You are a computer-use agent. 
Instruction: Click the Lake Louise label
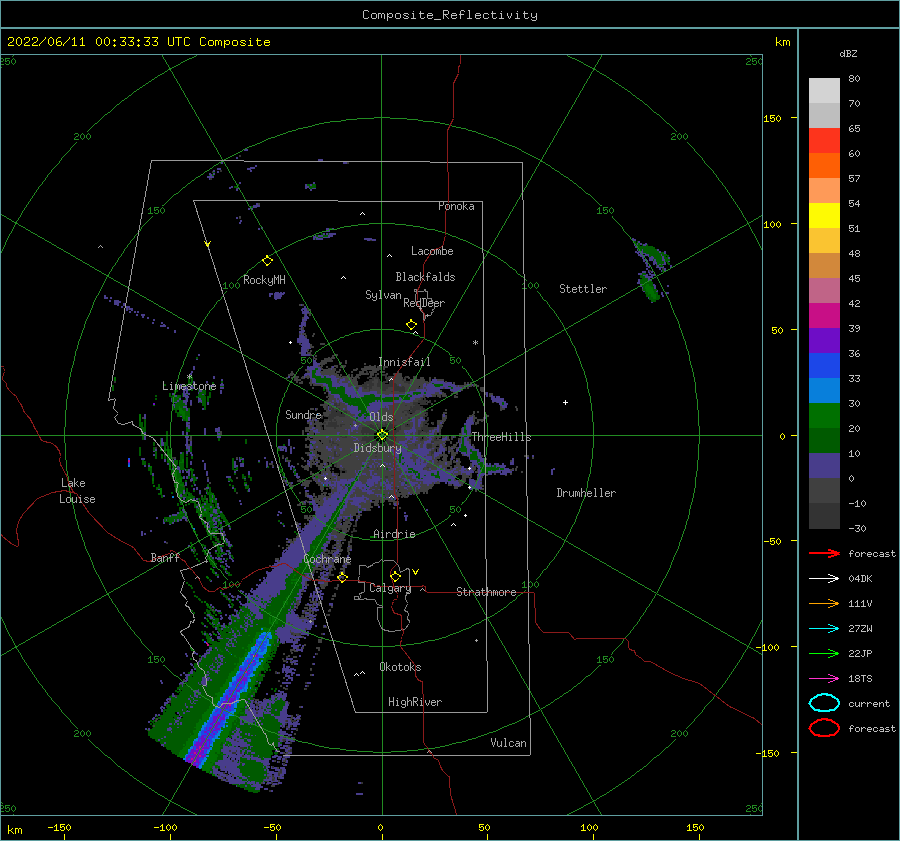pyautogui.click(x=77, y=491)
